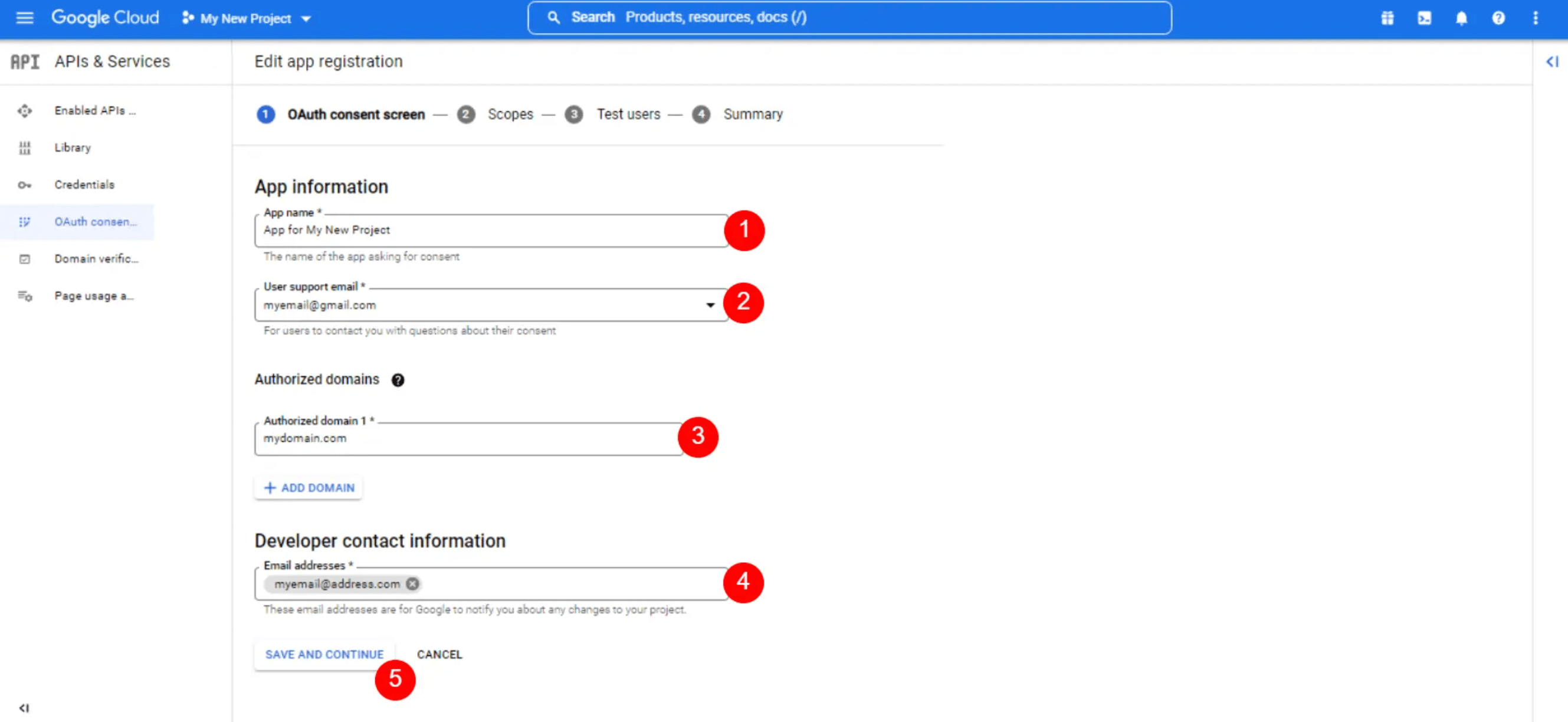The height and width of the screenshot is (722, 1568).
Task: Click the search magnifier icon
Action: point(553,18)
